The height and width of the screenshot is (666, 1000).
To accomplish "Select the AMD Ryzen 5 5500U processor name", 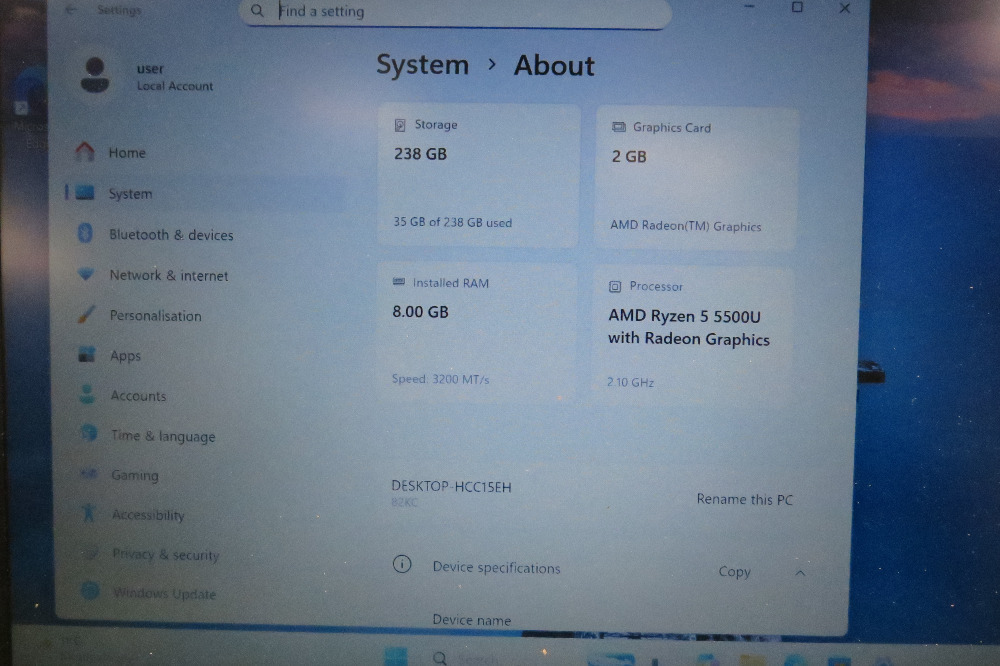I will tap(689, 327).
